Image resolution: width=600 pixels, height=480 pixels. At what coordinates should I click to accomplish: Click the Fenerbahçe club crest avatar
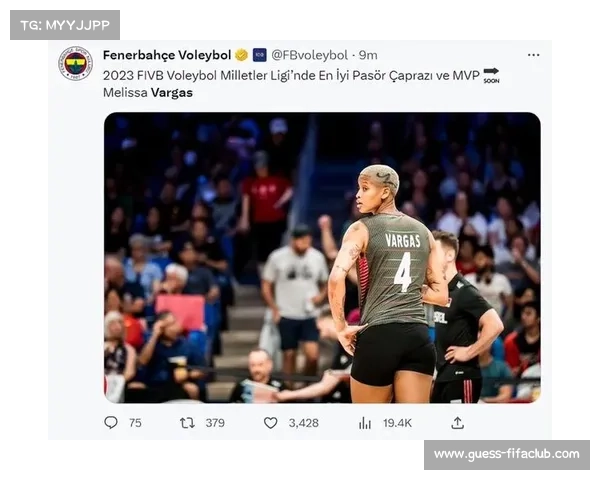[75, 64]
